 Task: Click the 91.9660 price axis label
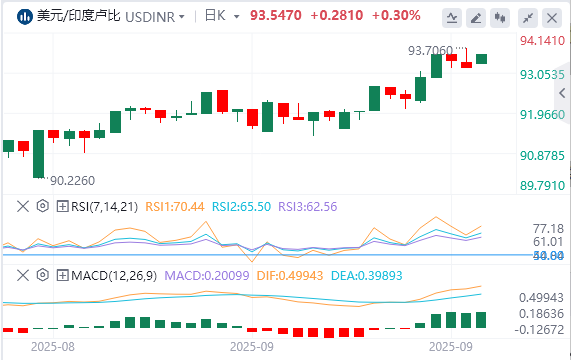coord(542,115)
